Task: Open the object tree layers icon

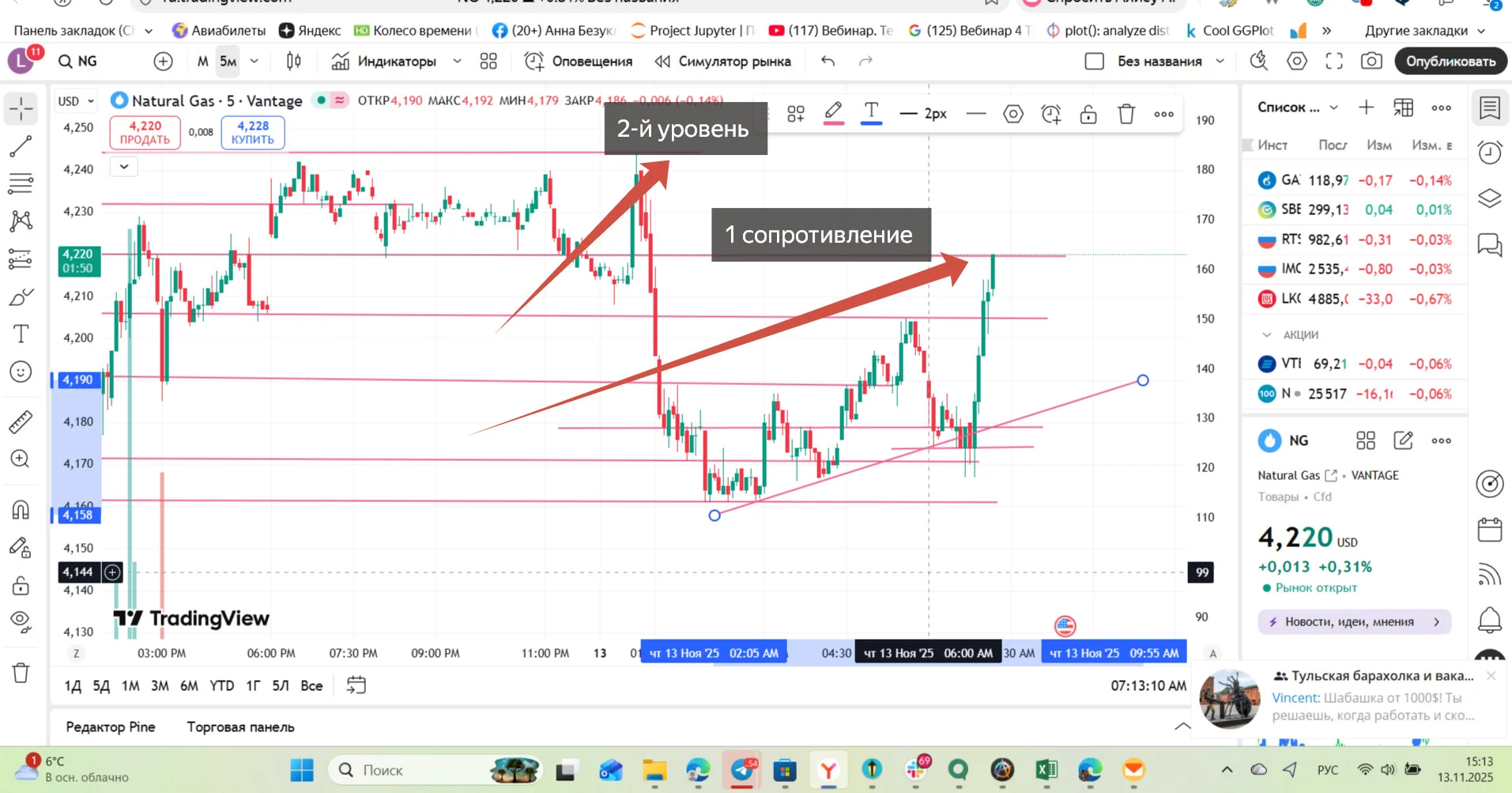Action: [1490, 198]
